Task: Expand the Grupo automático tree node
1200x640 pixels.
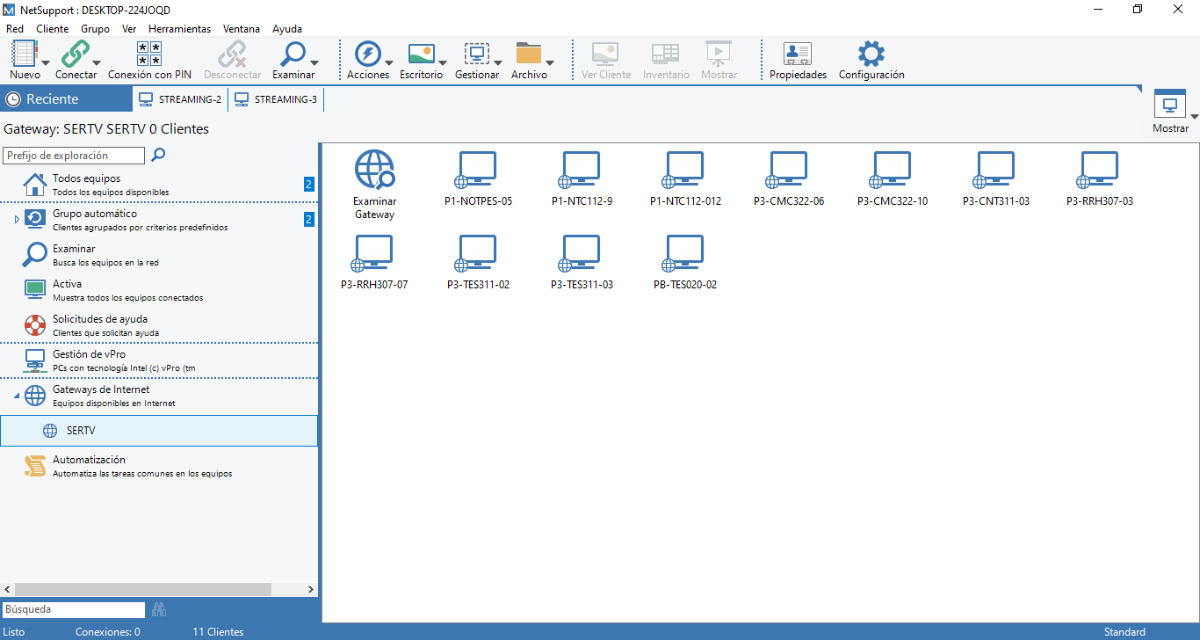Action: coord(16,219)
